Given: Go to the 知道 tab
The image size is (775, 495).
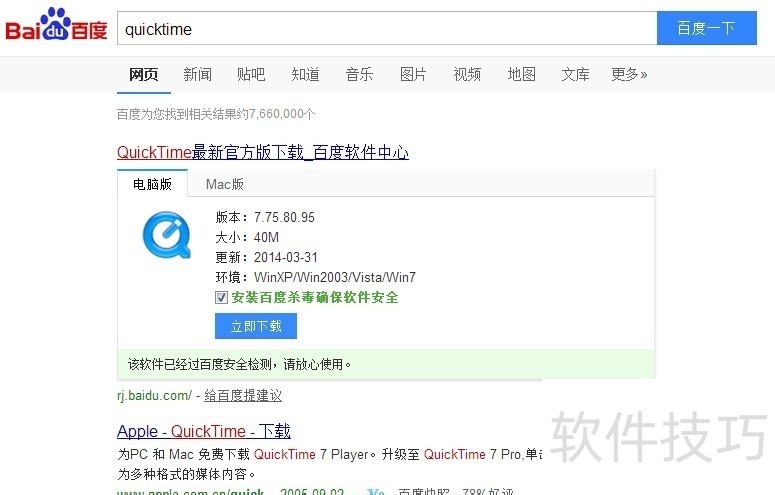Looking at the screenshot, I should [x=305, y=75].
